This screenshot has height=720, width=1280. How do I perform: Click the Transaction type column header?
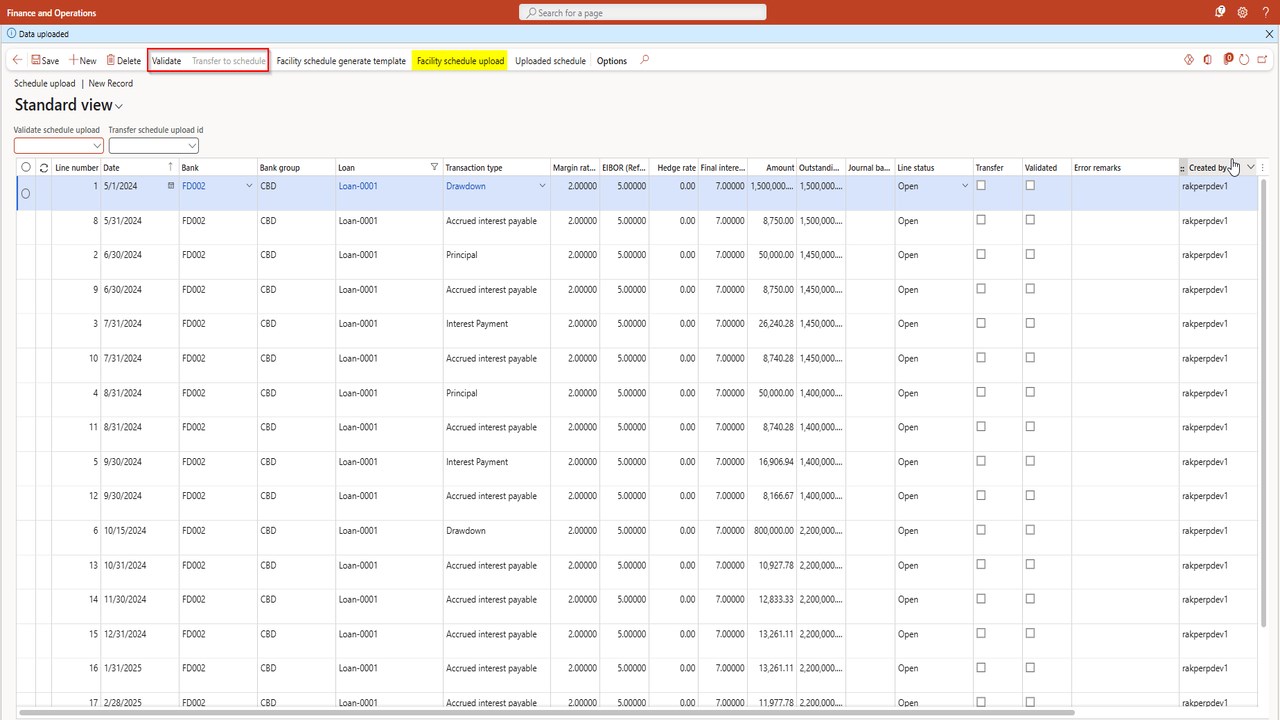(497, 168)
